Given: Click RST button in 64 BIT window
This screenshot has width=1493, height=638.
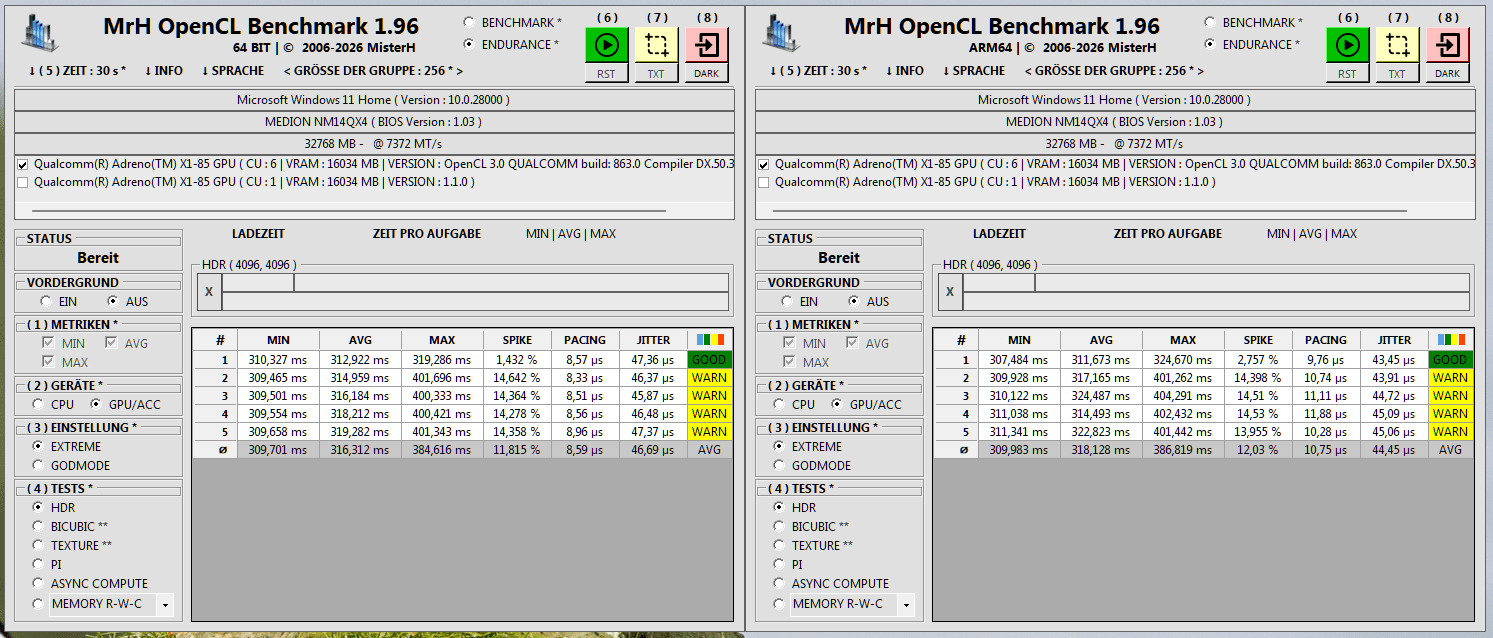Looking at the screenshot, I should 606,74.
